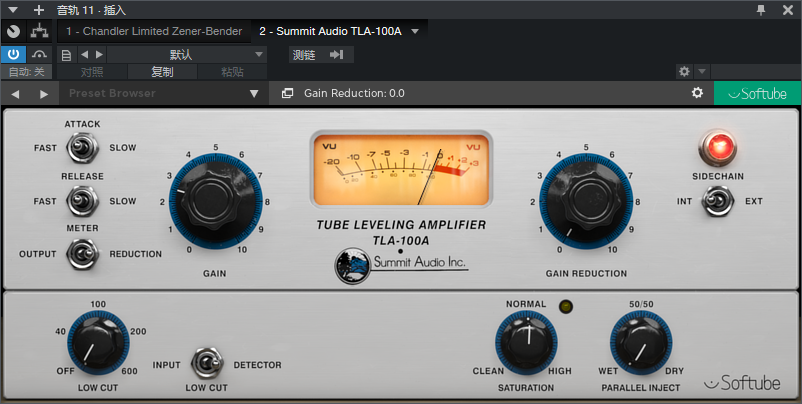This screenshot has height=404, width=802.
Task: Click the 测链 sidechain button
Action: point(304,55)
